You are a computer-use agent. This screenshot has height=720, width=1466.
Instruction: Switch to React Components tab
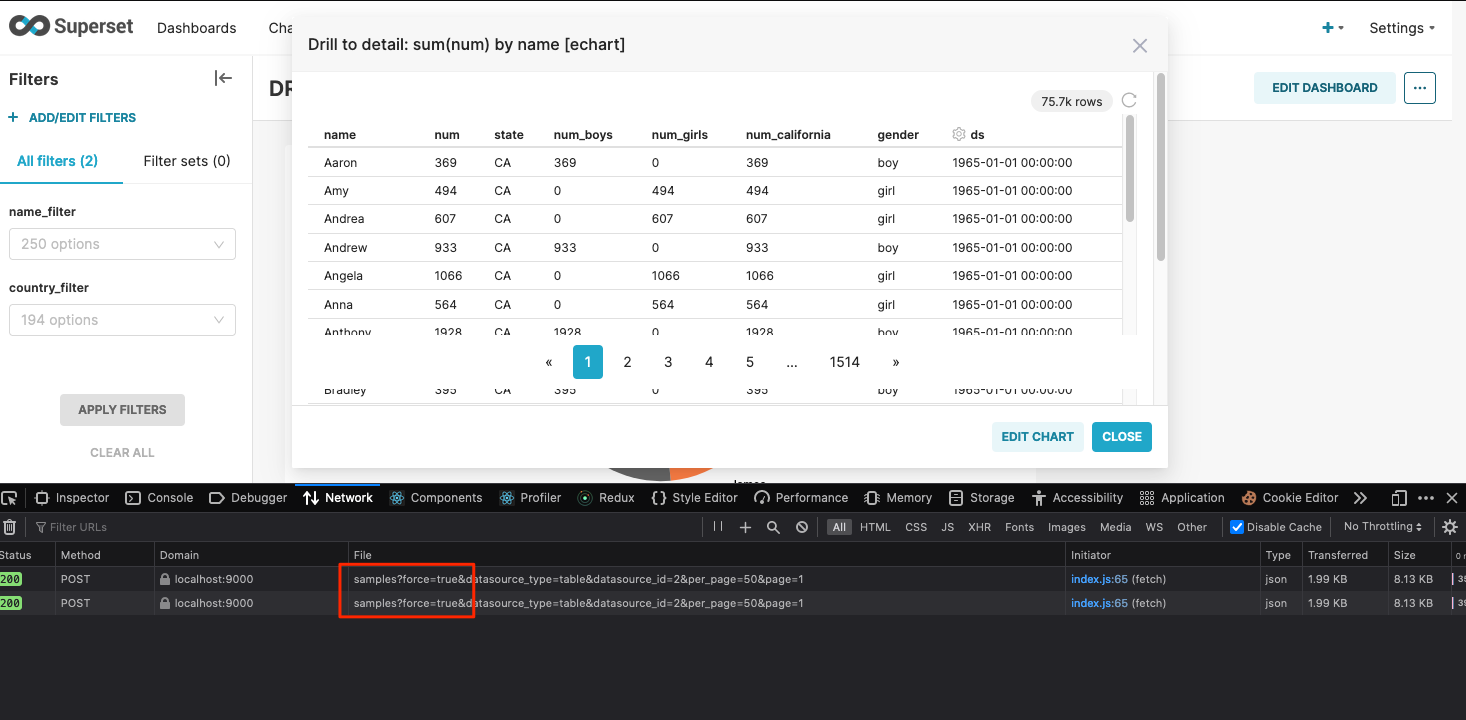point(436,498)
